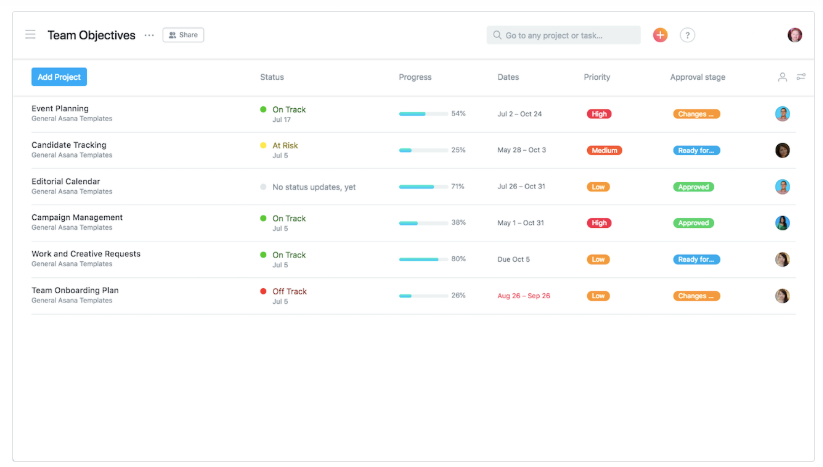Open the help question mark icon
The image size is (823, 467).
pyautogui.click(x=687, y=35)
